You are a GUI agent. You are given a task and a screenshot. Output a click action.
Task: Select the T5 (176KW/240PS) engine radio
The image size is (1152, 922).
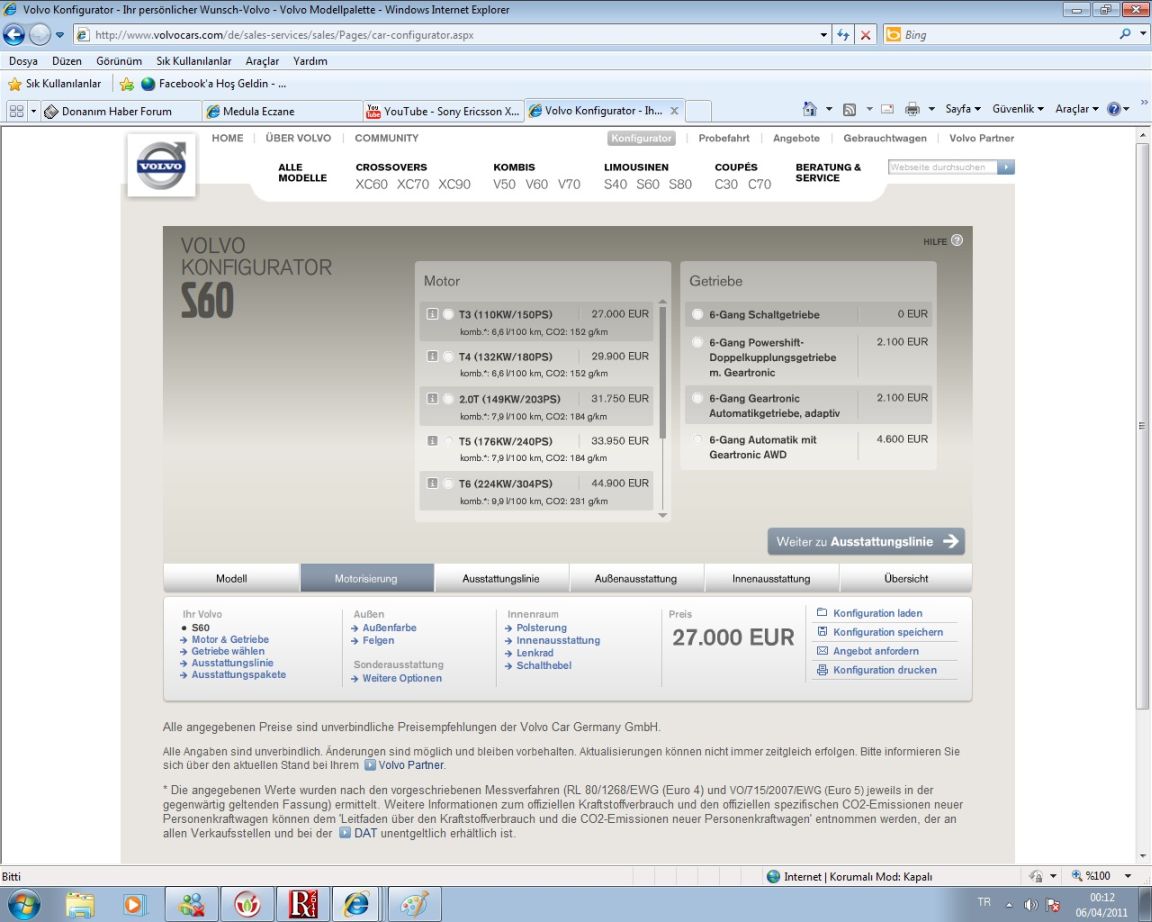[448, 441]
